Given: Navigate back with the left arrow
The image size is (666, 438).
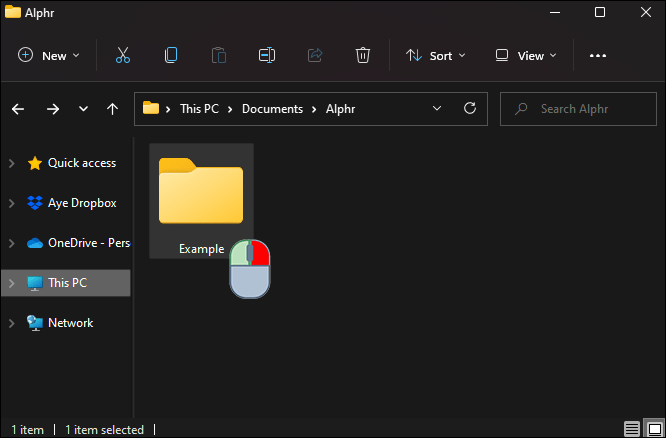Looking at the screenshot, I should (x=18, y=109).
